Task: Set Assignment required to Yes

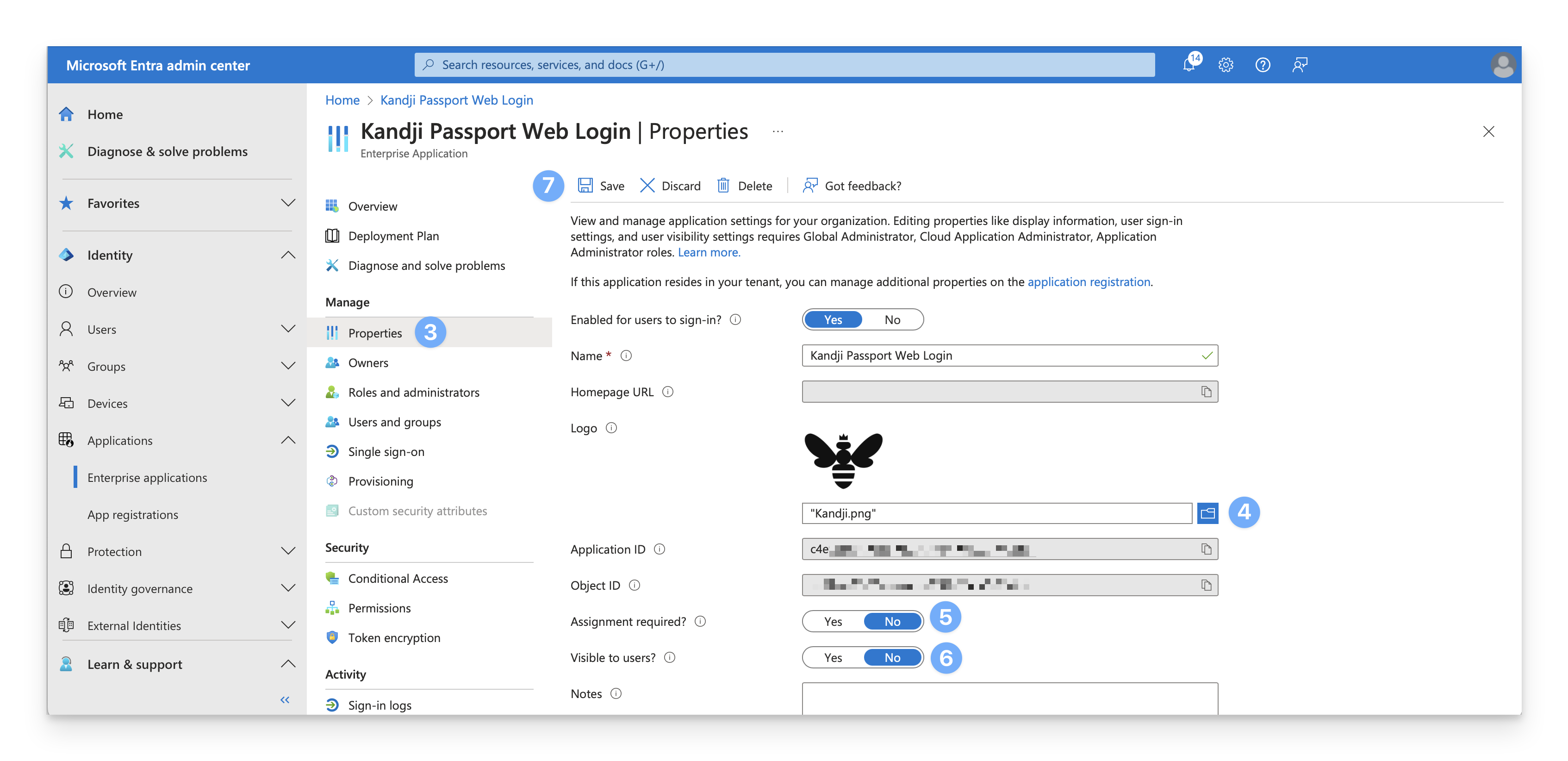Action: point(833,622)
